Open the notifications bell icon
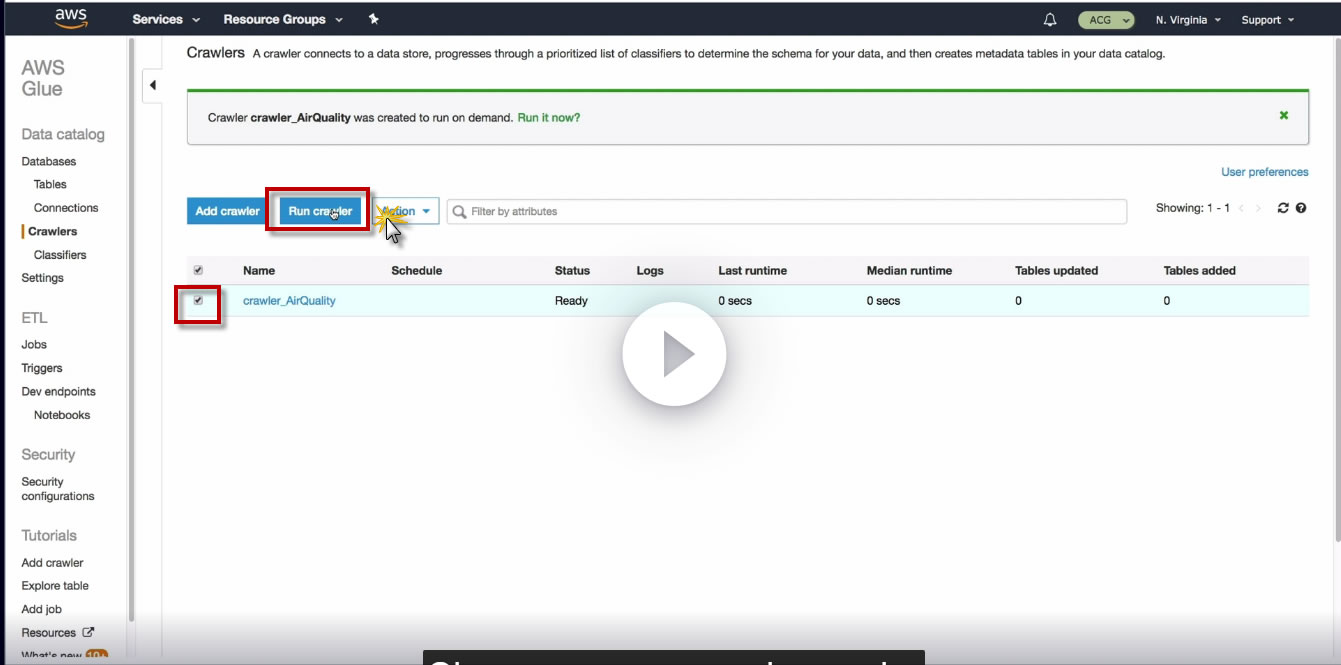 point(1050,20)
